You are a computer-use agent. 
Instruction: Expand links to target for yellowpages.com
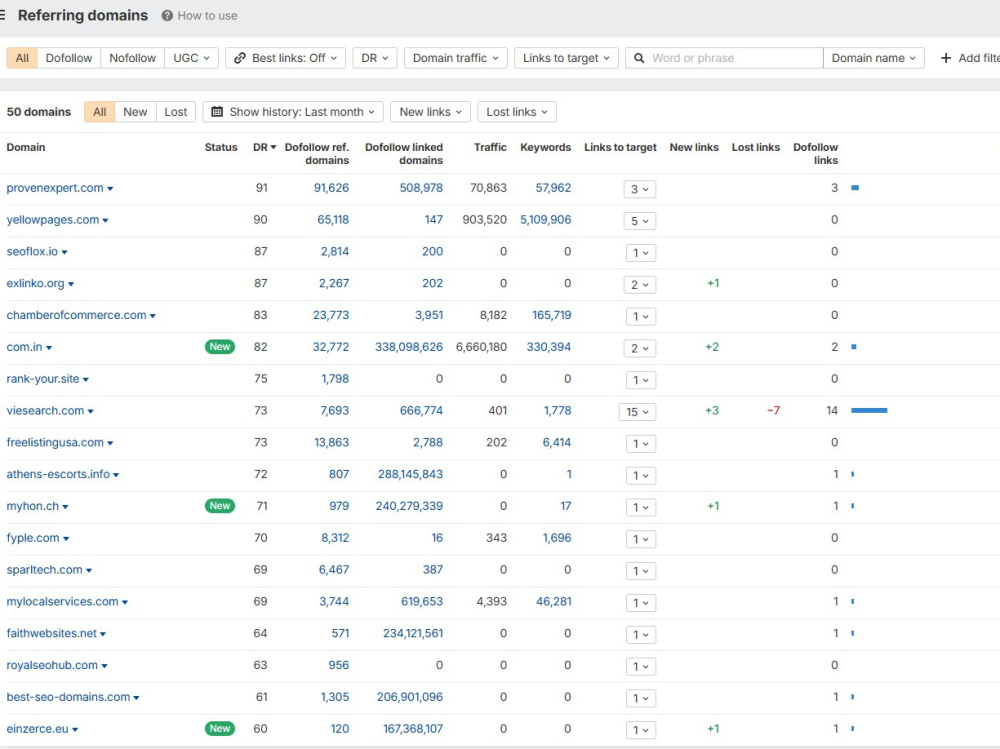point(640,221)
